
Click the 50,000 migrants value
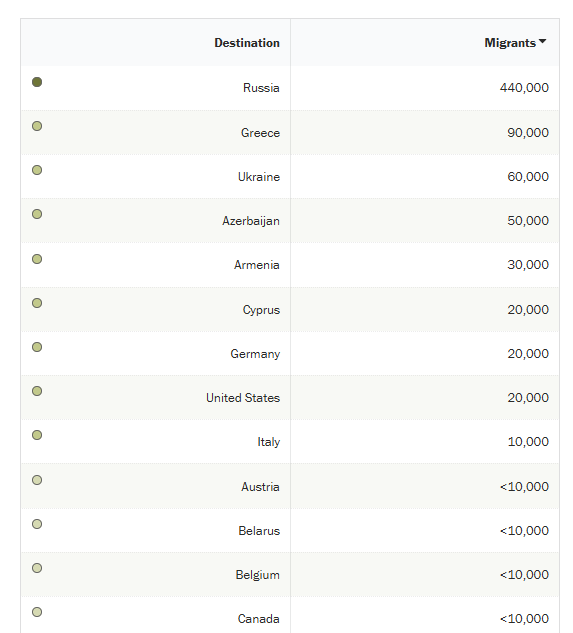[x=528, y=220]
